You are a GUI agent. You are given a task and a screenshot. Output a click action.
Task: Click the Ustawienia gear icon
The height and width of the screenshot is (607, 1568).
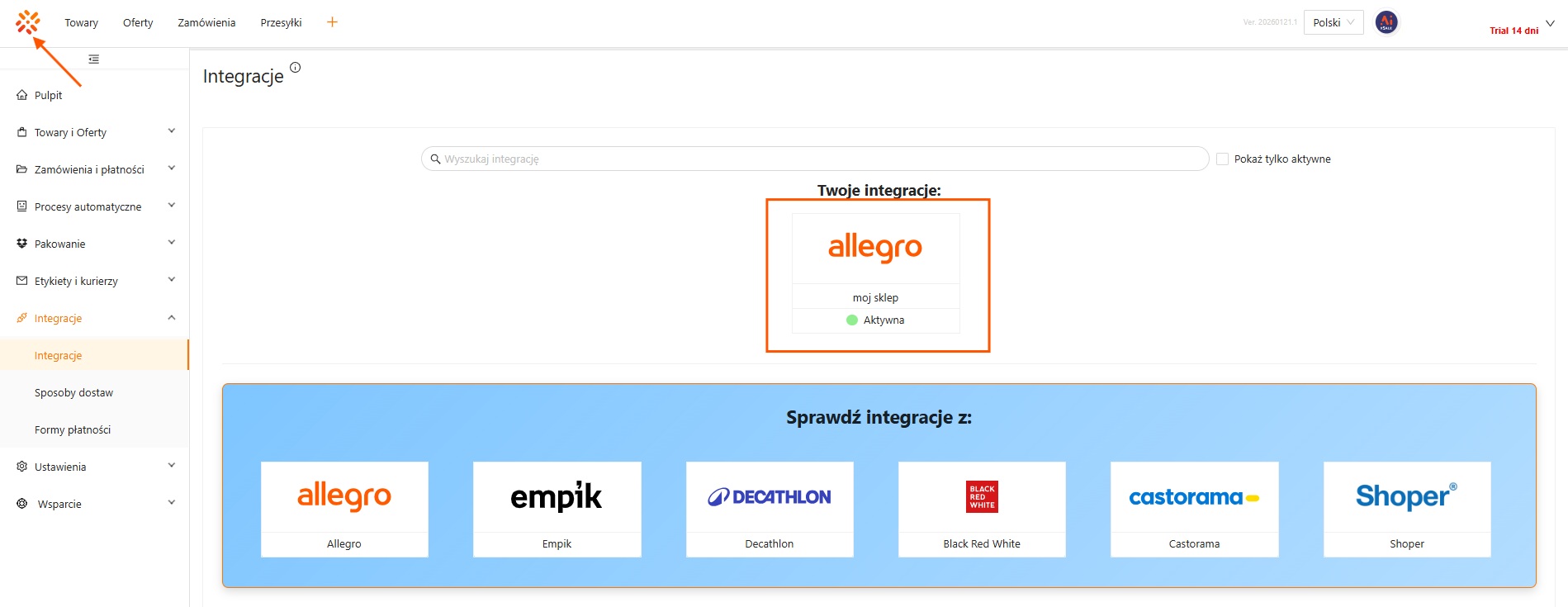pyautogui.click(x=22, y=467)
